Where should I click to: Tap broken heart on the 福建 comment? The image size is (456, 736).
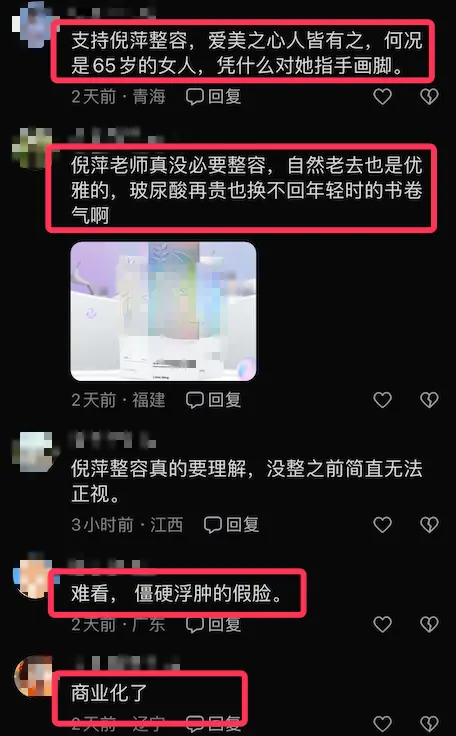click(429, 400)
